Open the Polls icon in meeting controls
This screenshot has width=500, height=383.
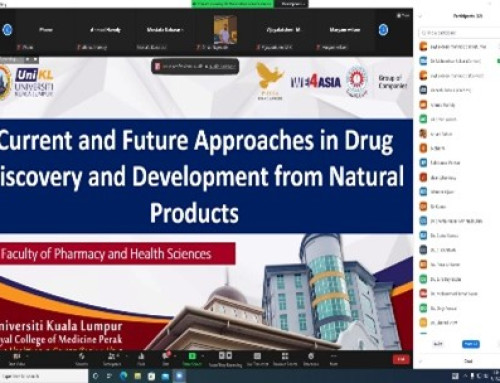[x=141, y=357]
